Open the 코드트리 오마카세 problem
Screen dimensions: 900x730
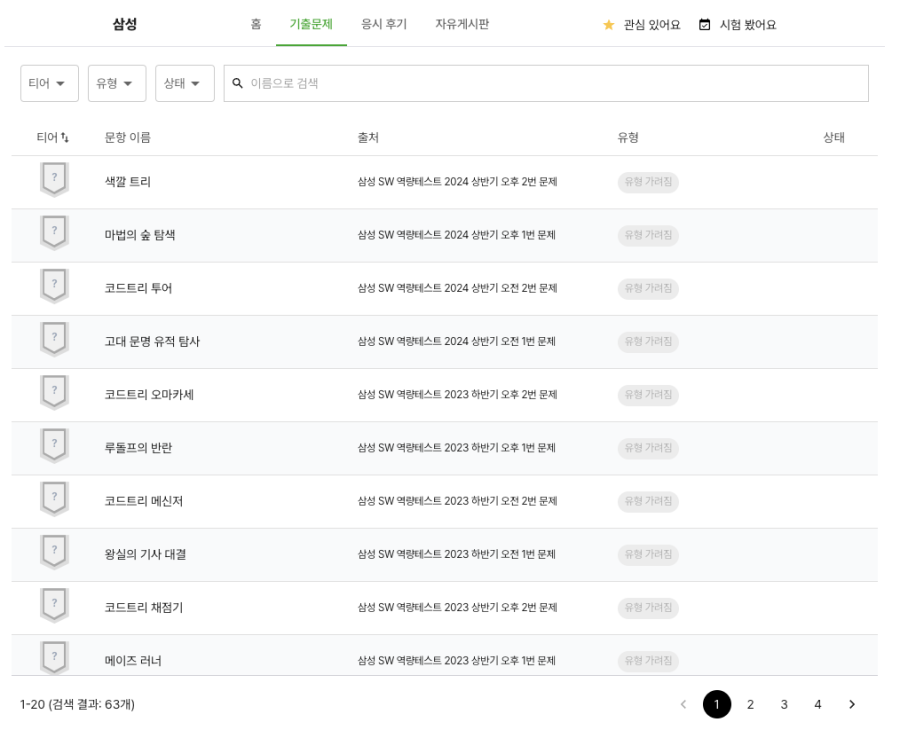tap(149, 395)
